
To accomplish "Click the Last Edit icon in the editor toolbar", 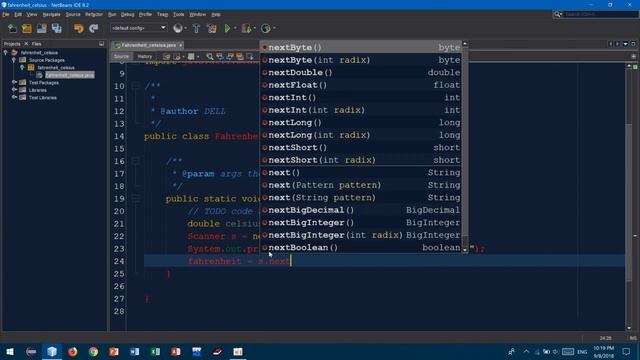I will (x=167, y=57).
